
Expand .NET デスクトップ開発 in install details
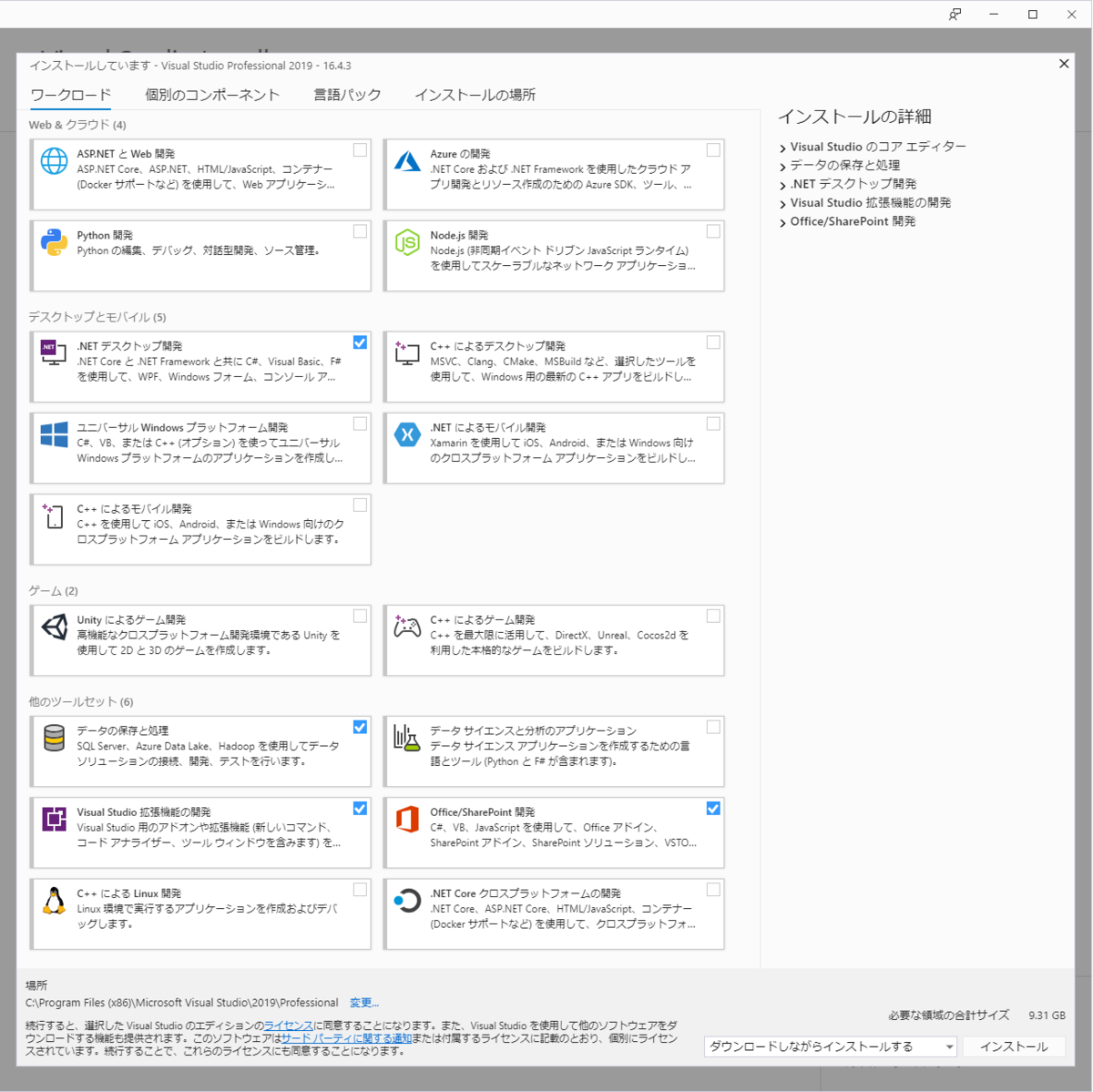(782, 185)
